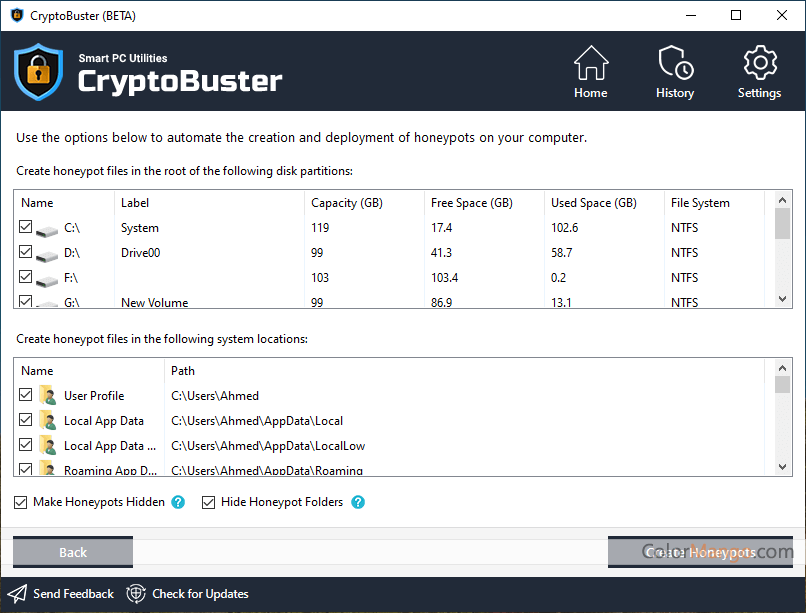Open the Home page icon

click(x=590, y=64)
